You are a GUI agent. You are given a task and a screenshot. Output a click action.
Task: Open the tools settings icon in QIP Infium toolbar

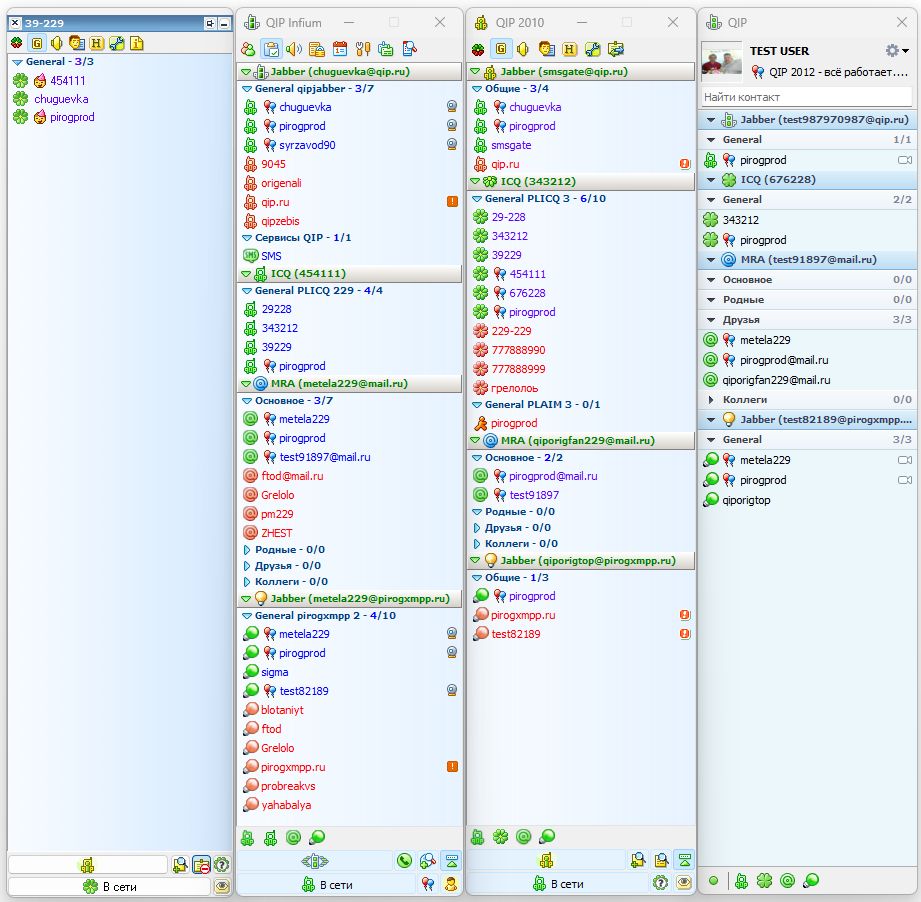coord(363,49)
